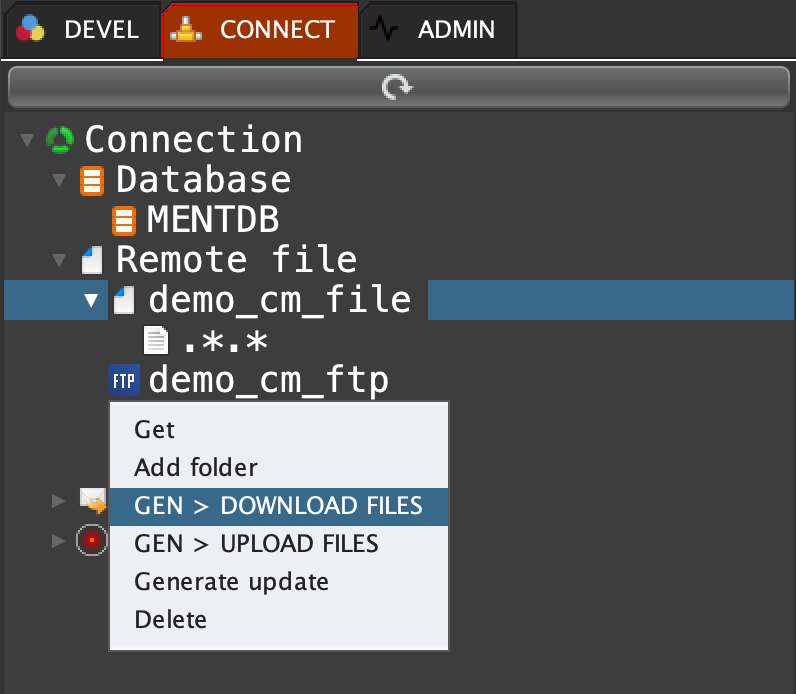Collapse the demo_cm_file node arrow
The width and height of the screenshot is (796, 694).
coord(92,300)
